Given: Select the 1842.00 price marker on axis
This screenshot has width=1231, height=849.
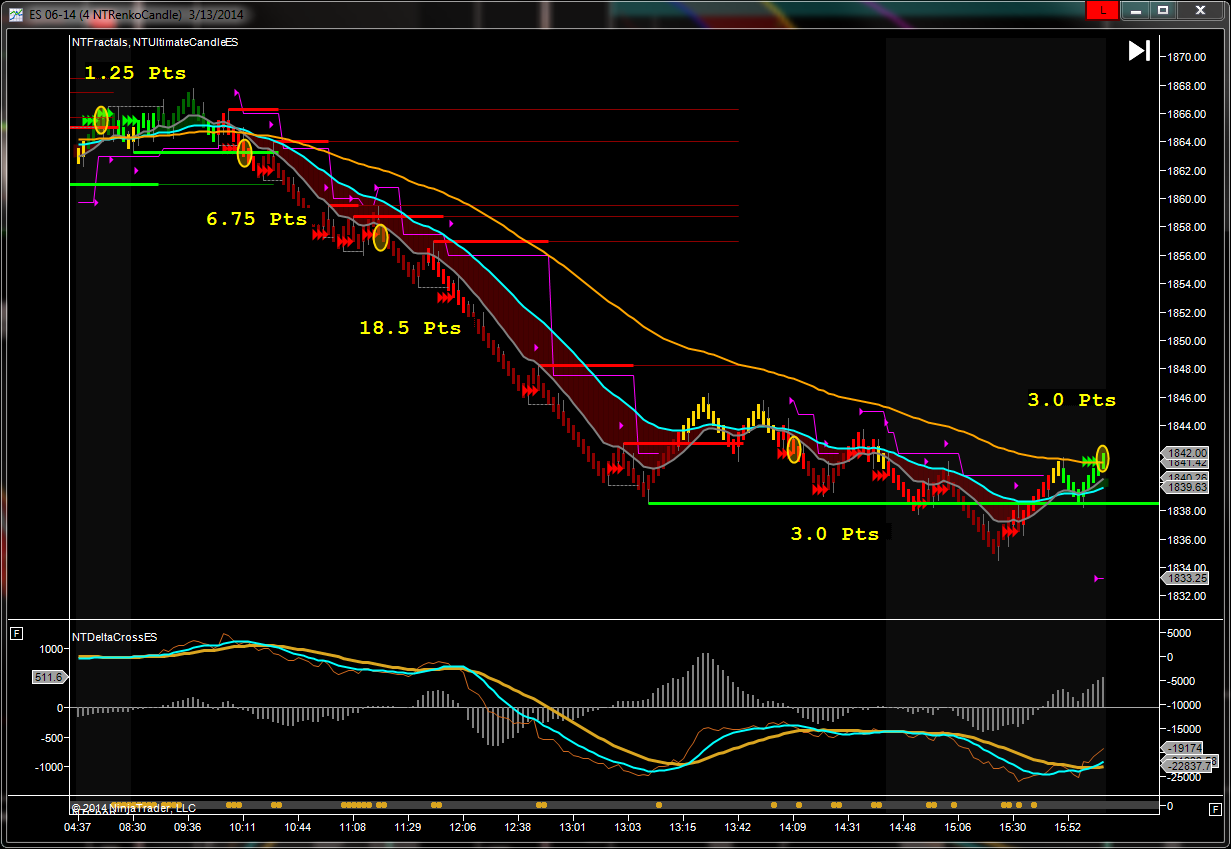Looking at the screenshot, I should [x=1185, y=453].
